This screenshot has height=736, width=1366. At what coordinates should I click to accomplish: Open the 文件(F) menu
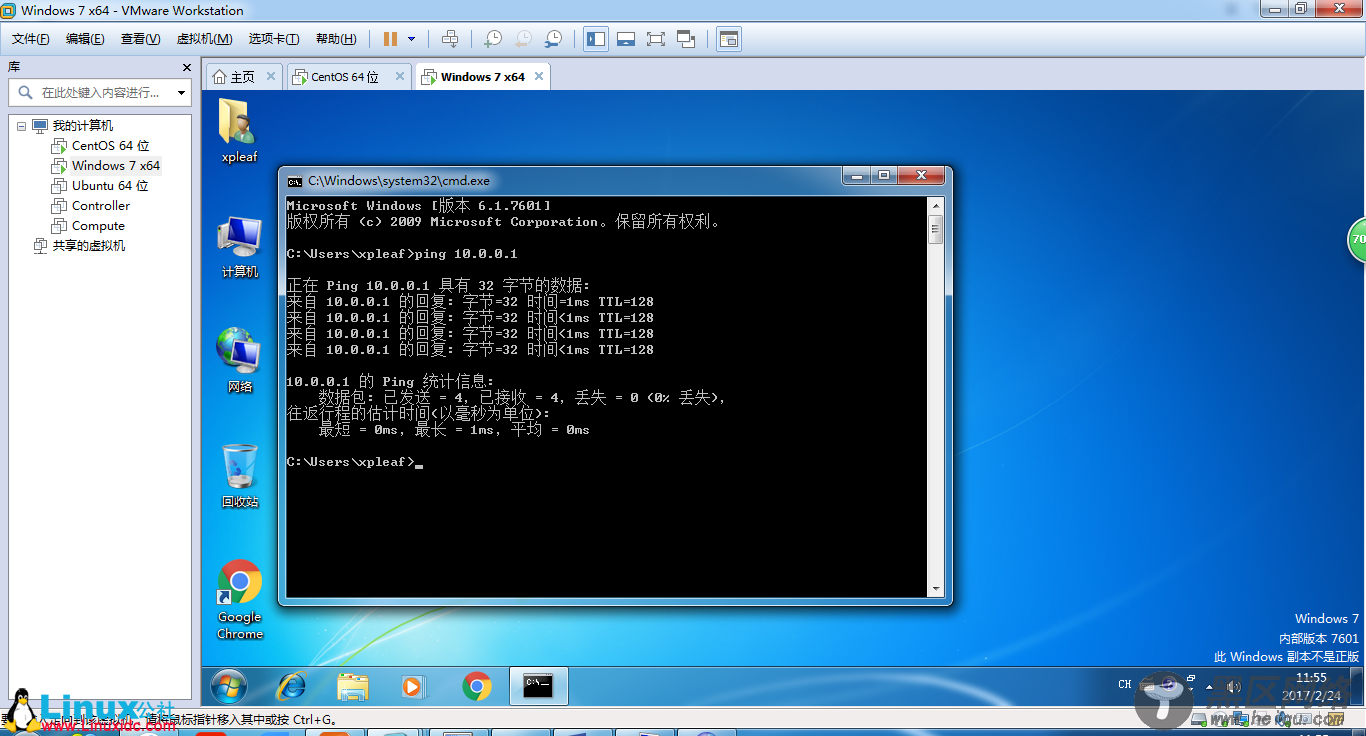coord(31,39)
